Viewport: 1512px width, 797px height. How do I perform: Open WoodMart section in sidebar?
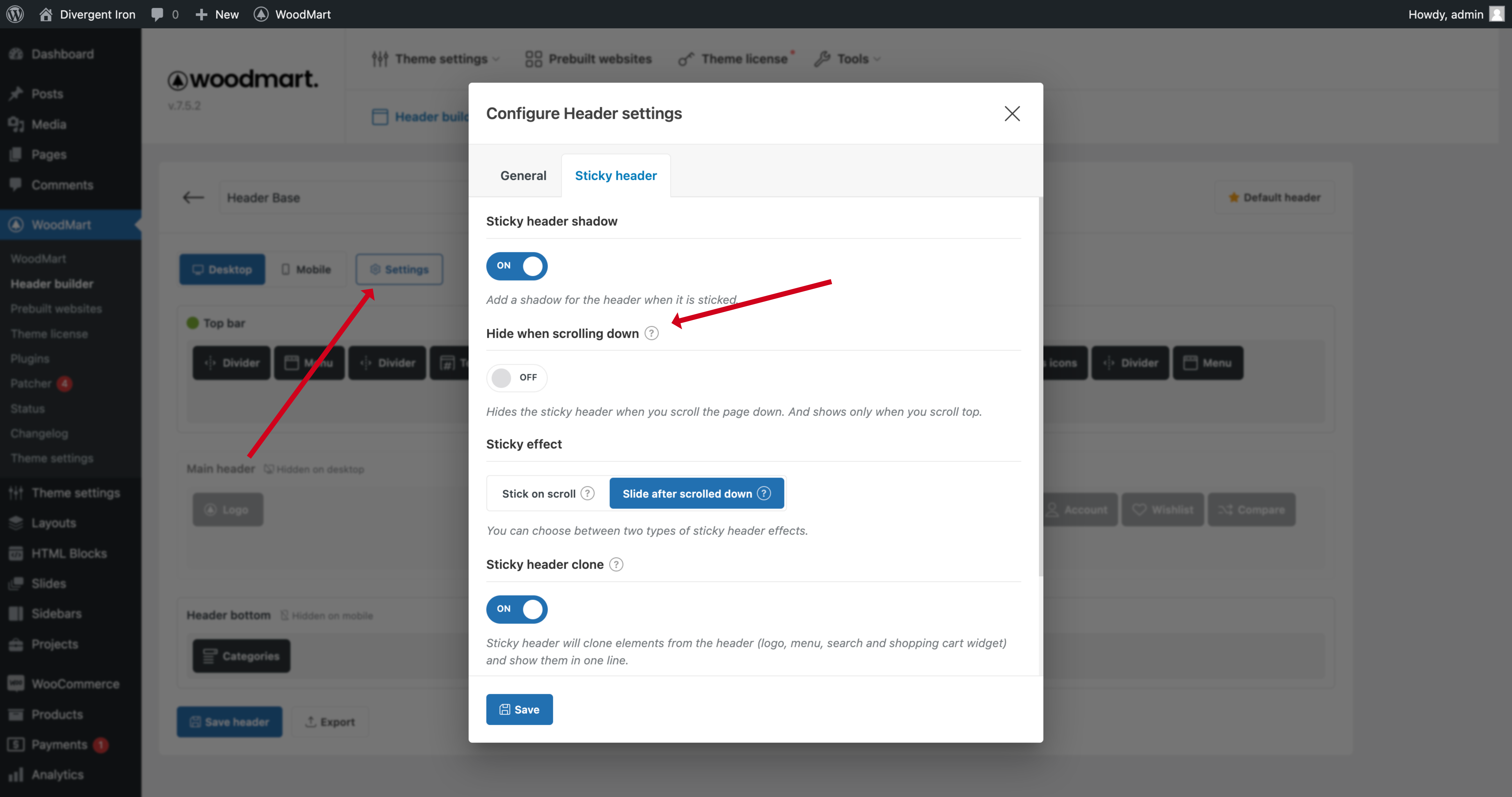point(70,224)
